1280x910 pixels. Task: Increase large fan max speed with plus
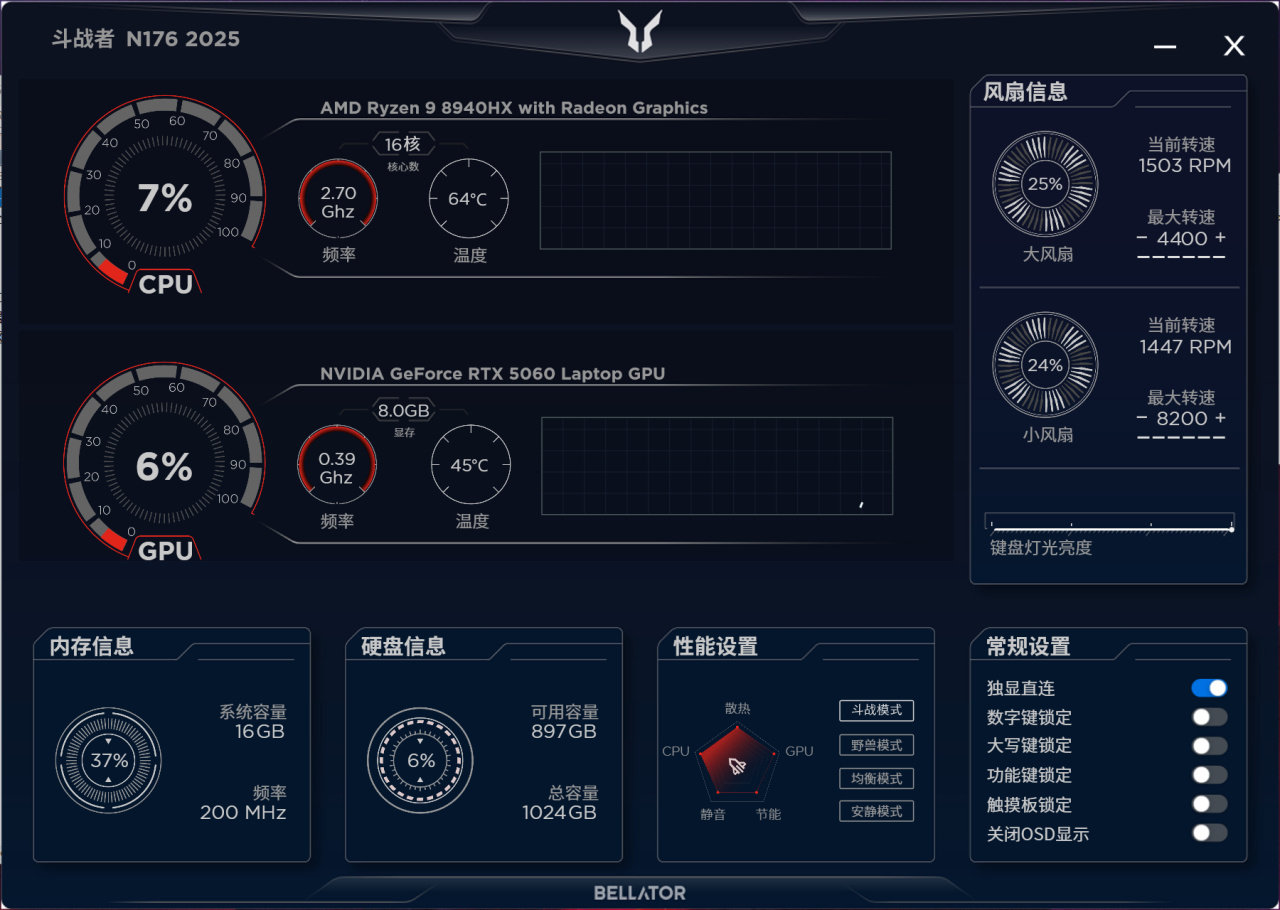[1219, 239]
